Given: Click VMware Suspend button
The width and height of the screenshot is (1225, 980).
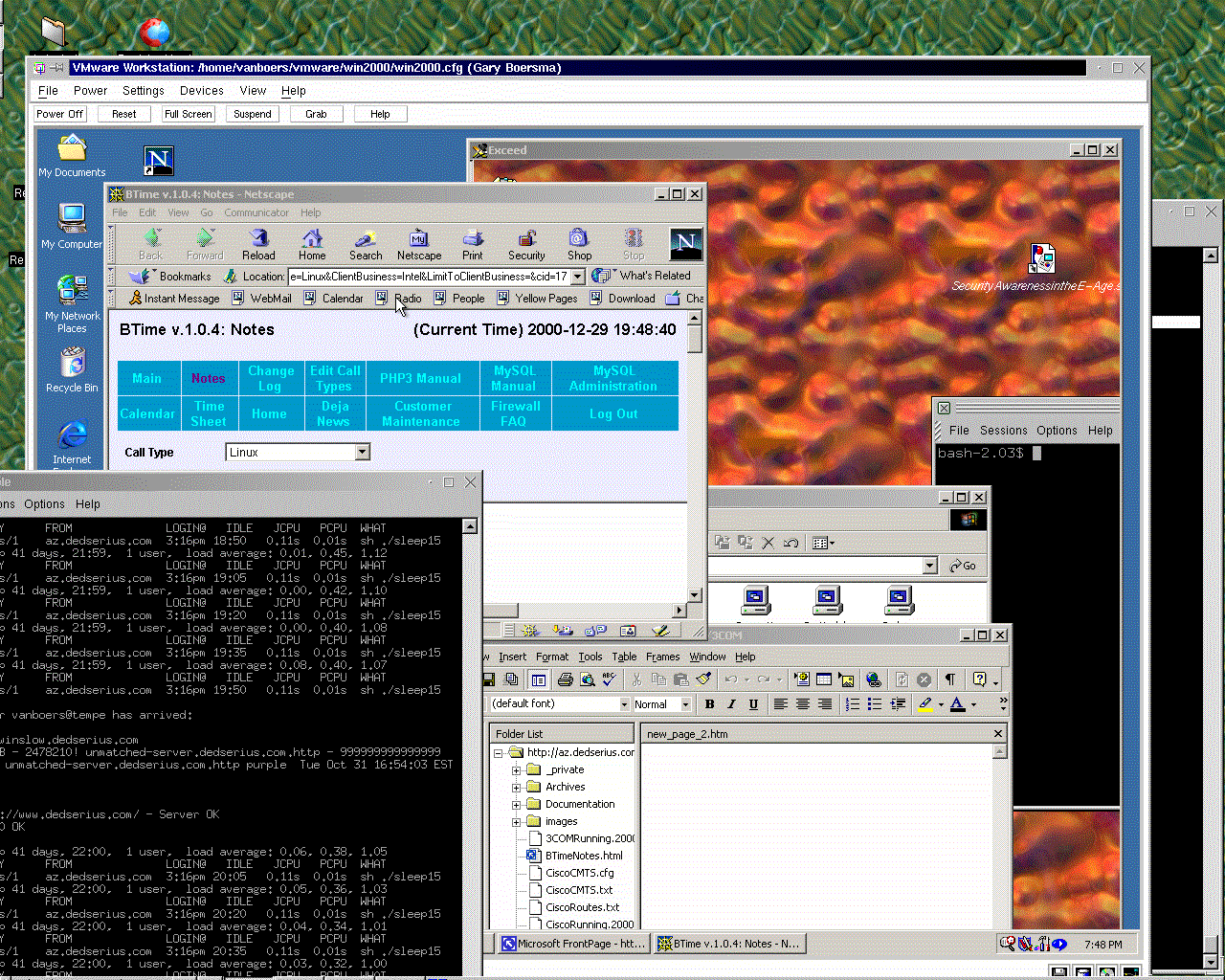Looking at the screenshot, I should coord(253,114).
